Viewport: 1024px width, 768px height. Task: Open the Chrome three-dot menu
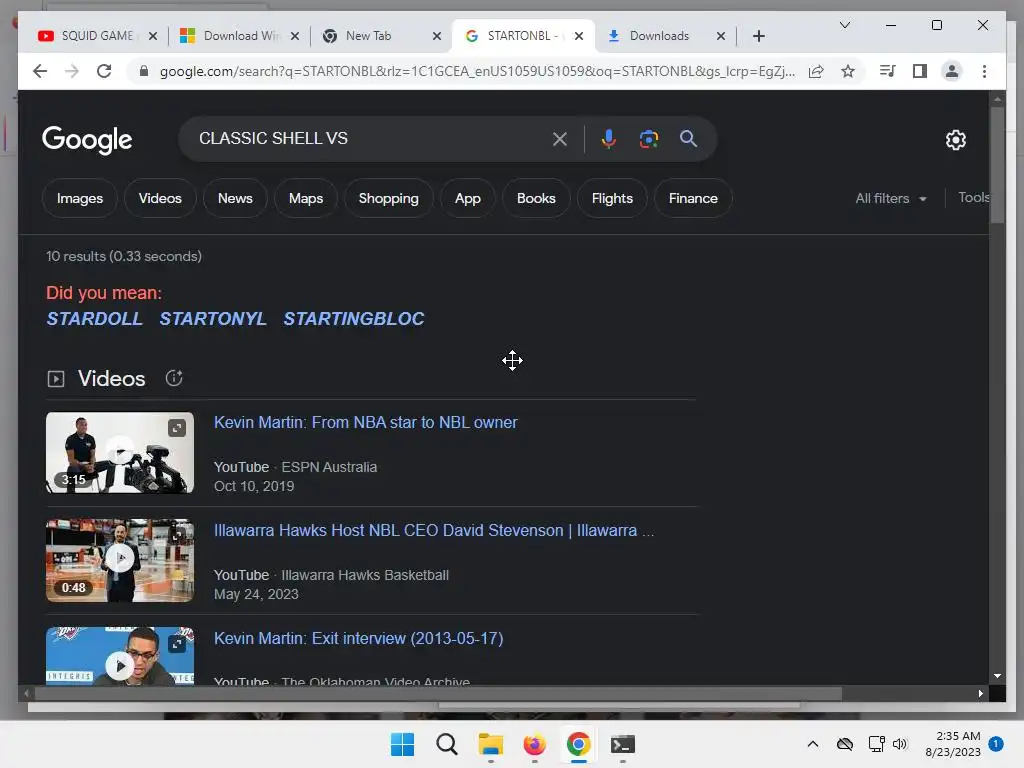984,71
